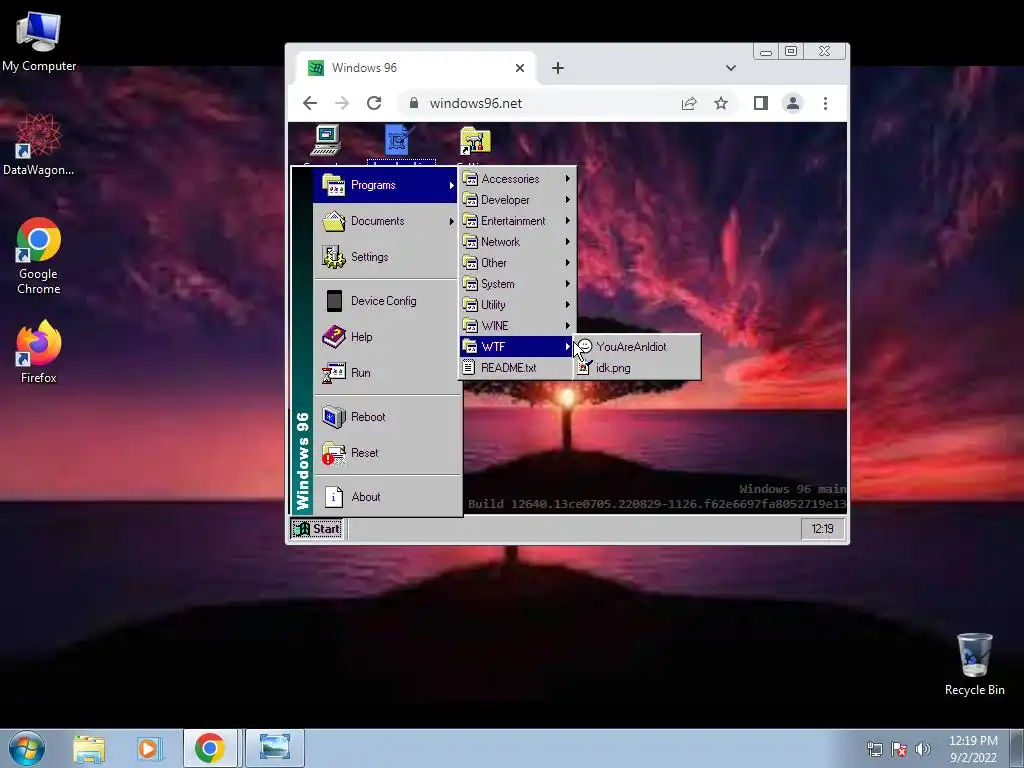Open the System programs folder
1024x768 pixels.
516,284
